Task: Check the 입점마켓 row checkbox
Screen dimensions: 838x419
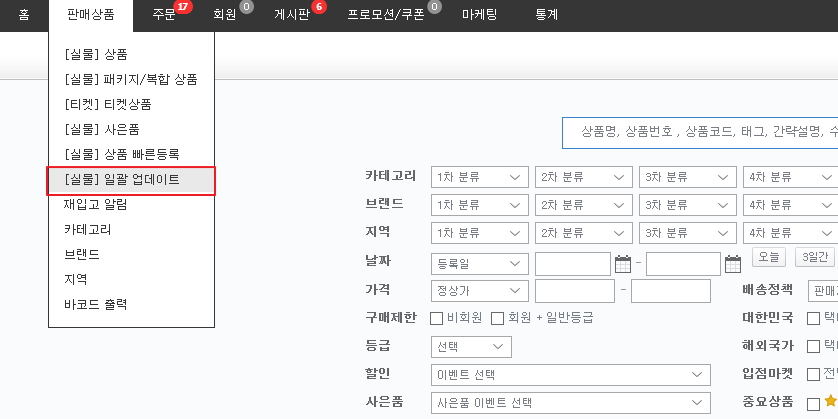Action: click(813, 374)
